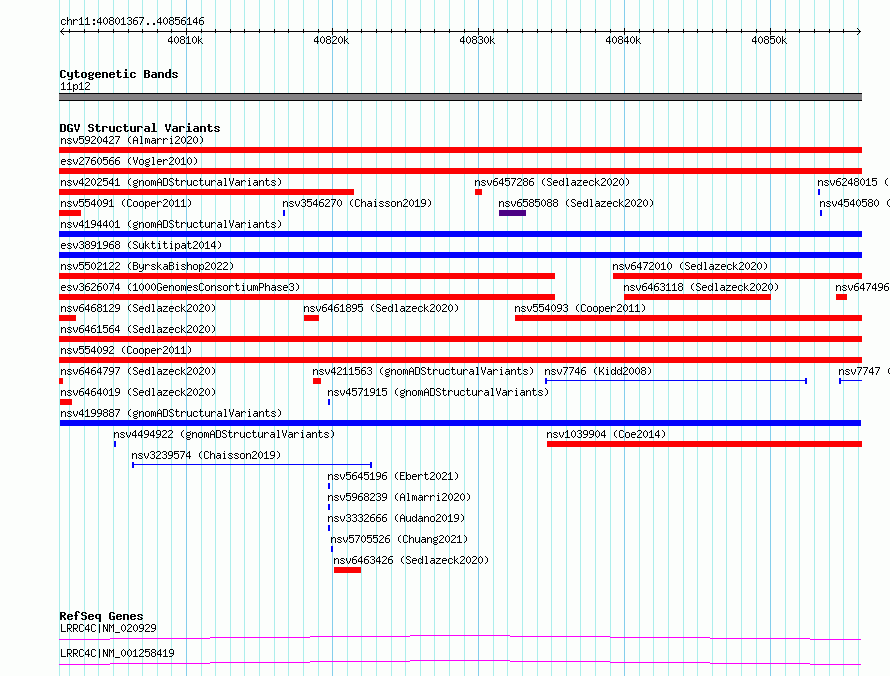The width and height of the screenshot is (890, 676).
Task: Select LRRC4C|NM_001258419 gene transcript
Action: tap(117, 653)
